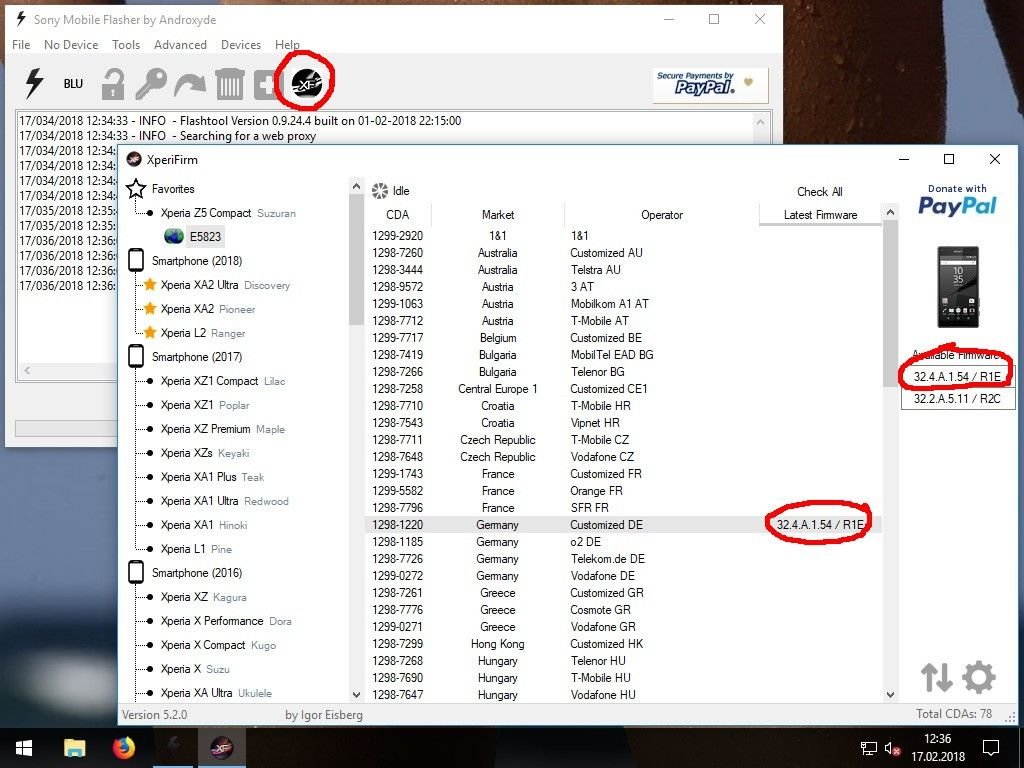The width and height of the screenshot is (1024, 768).
Task: Sort the list by Operator column header
Action: 662,215
